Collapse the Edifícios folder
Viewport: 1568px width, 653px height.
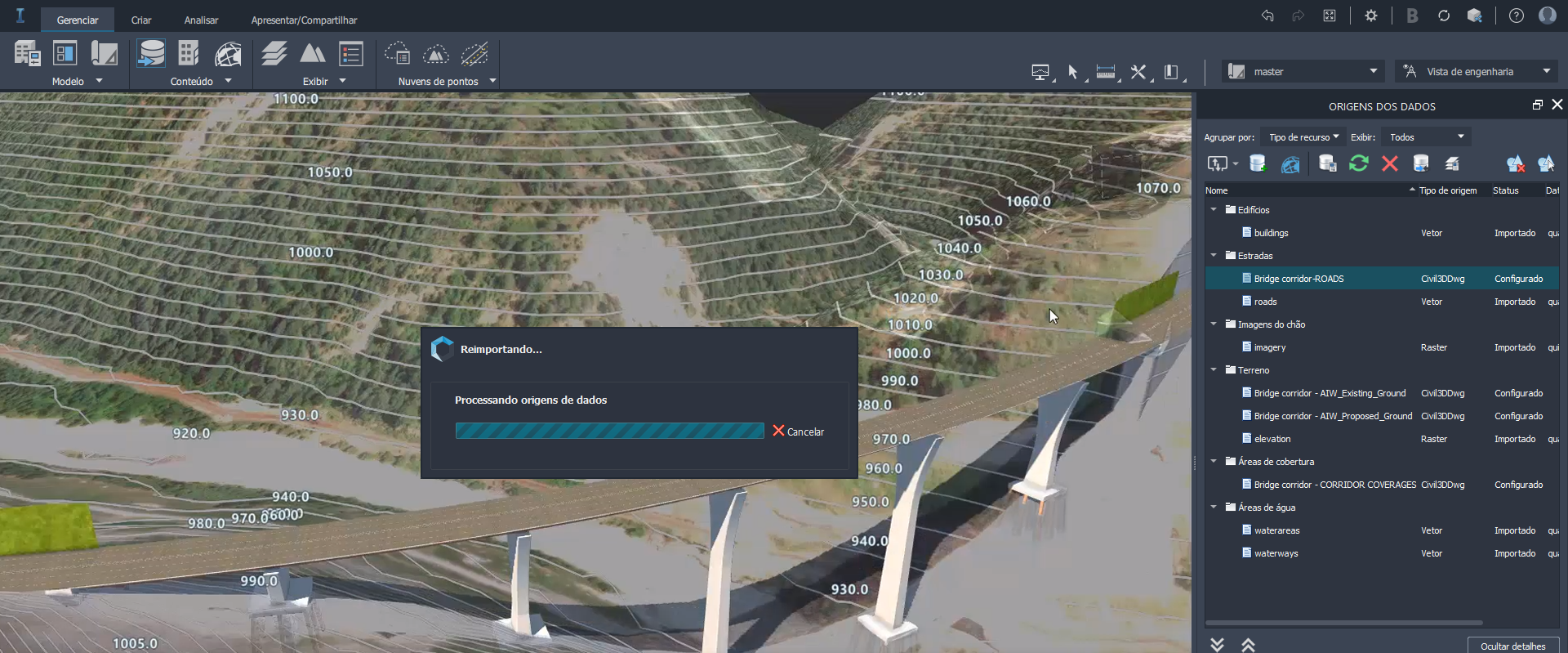tap(1214, 210)
